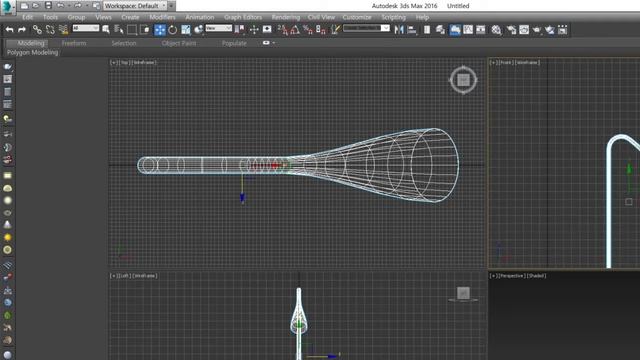Open the Rendering menu
This screenshot has height=360, width=640.
(x=286, y=17)
